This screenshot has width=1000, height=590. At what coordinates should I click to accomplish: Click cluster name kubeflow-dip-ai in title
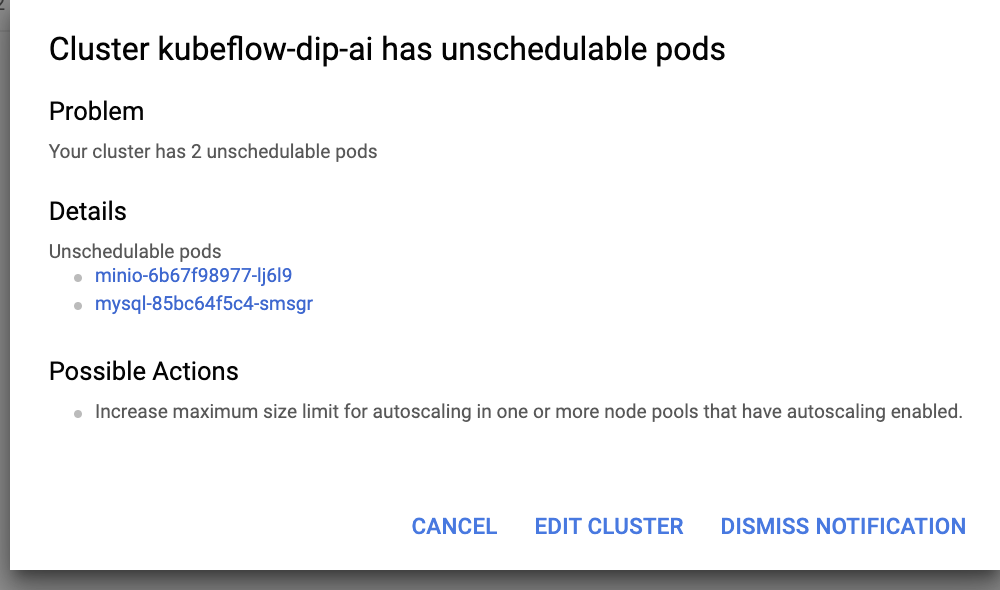point(281,49)
